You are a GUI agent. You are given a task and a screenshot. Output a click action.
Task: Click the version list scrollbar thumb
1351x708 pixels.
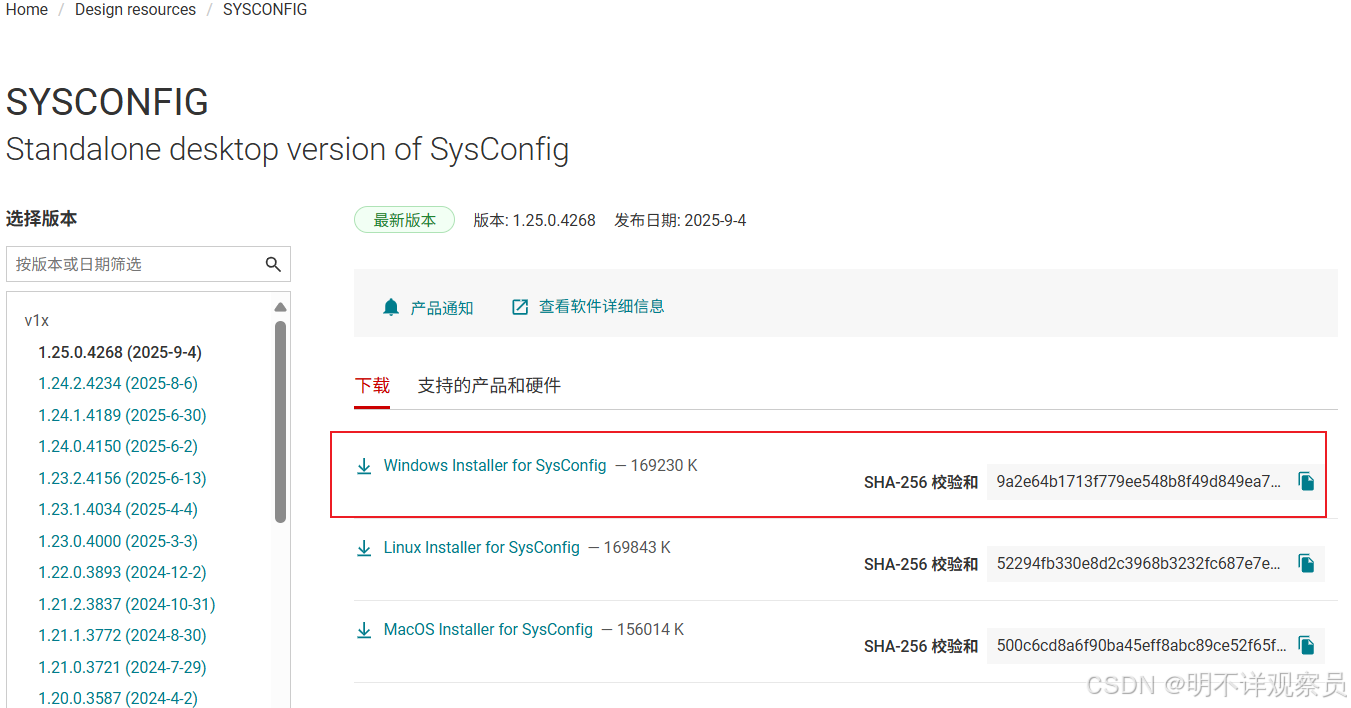pyautogui.click(x=281, y=421)
